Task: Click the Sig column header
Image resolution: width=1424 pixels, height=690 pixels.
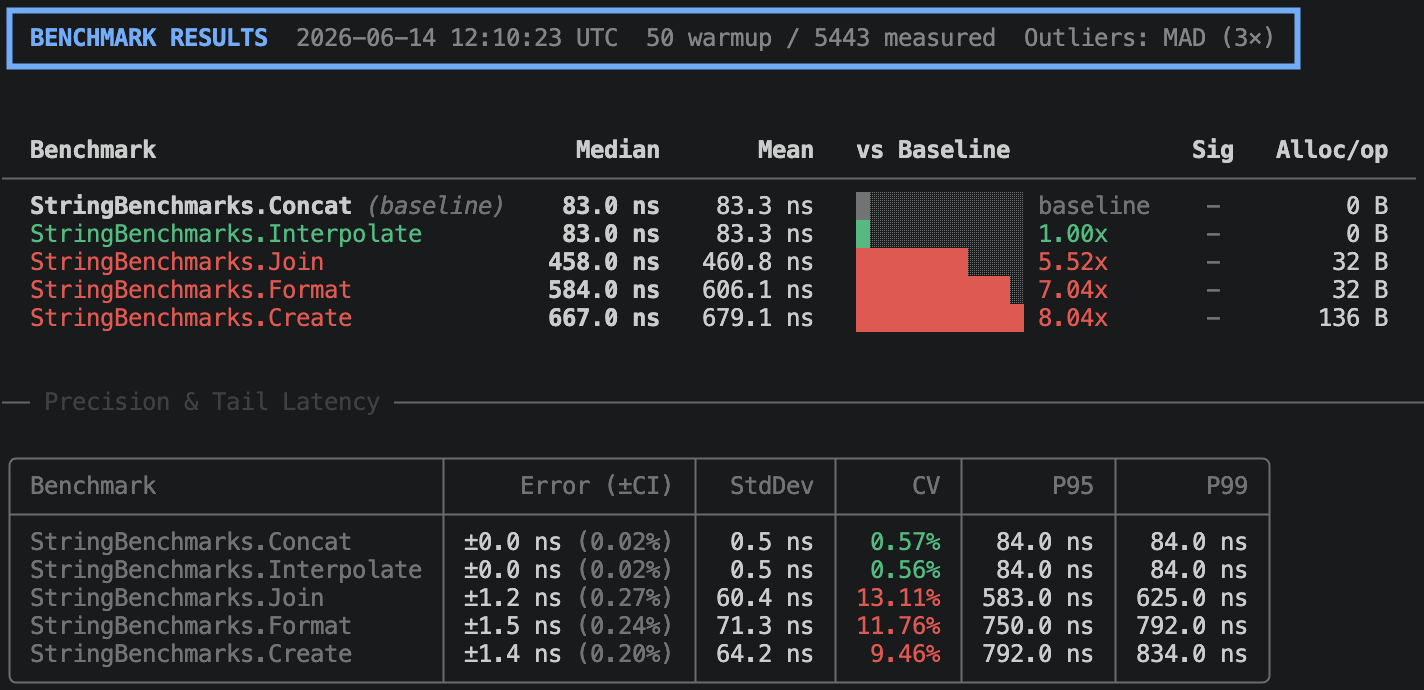Action: tap(1213, 150)
